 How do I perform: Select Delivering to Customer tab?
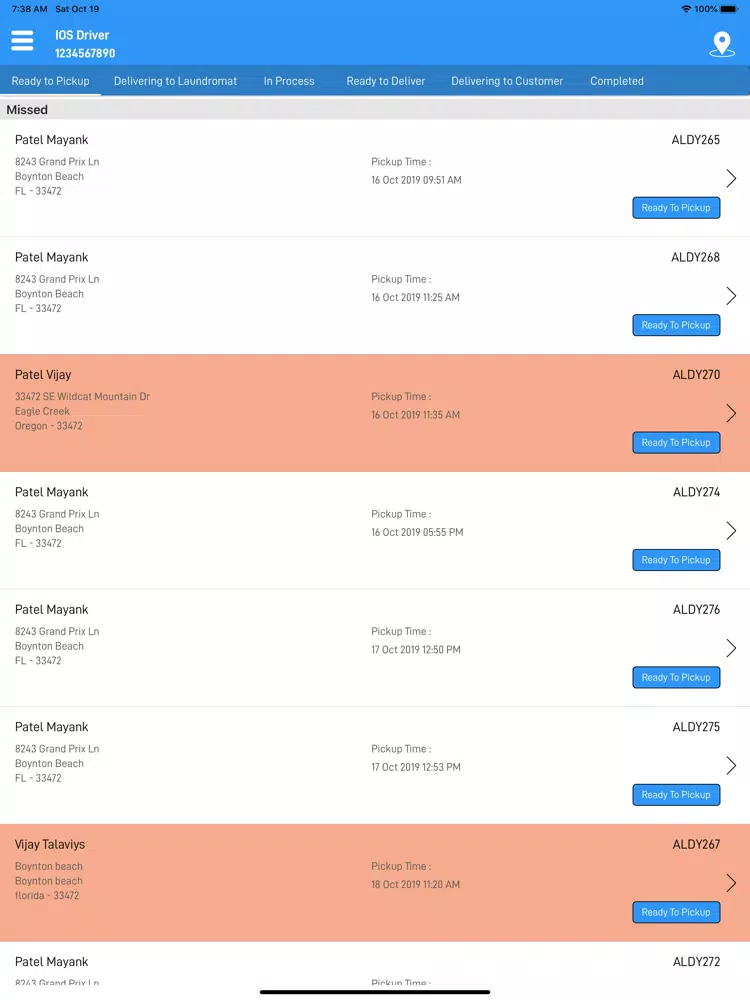pos(507,81)
